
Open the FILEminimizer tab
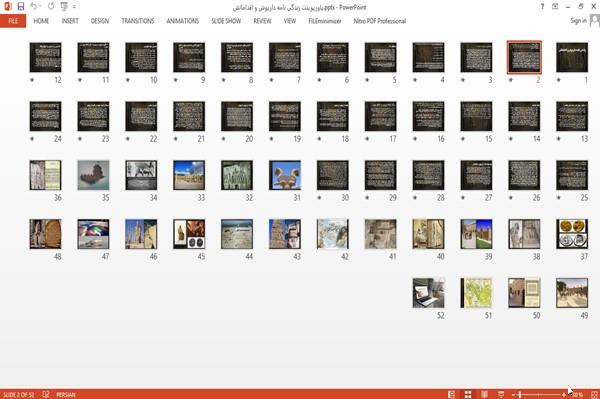324,21
